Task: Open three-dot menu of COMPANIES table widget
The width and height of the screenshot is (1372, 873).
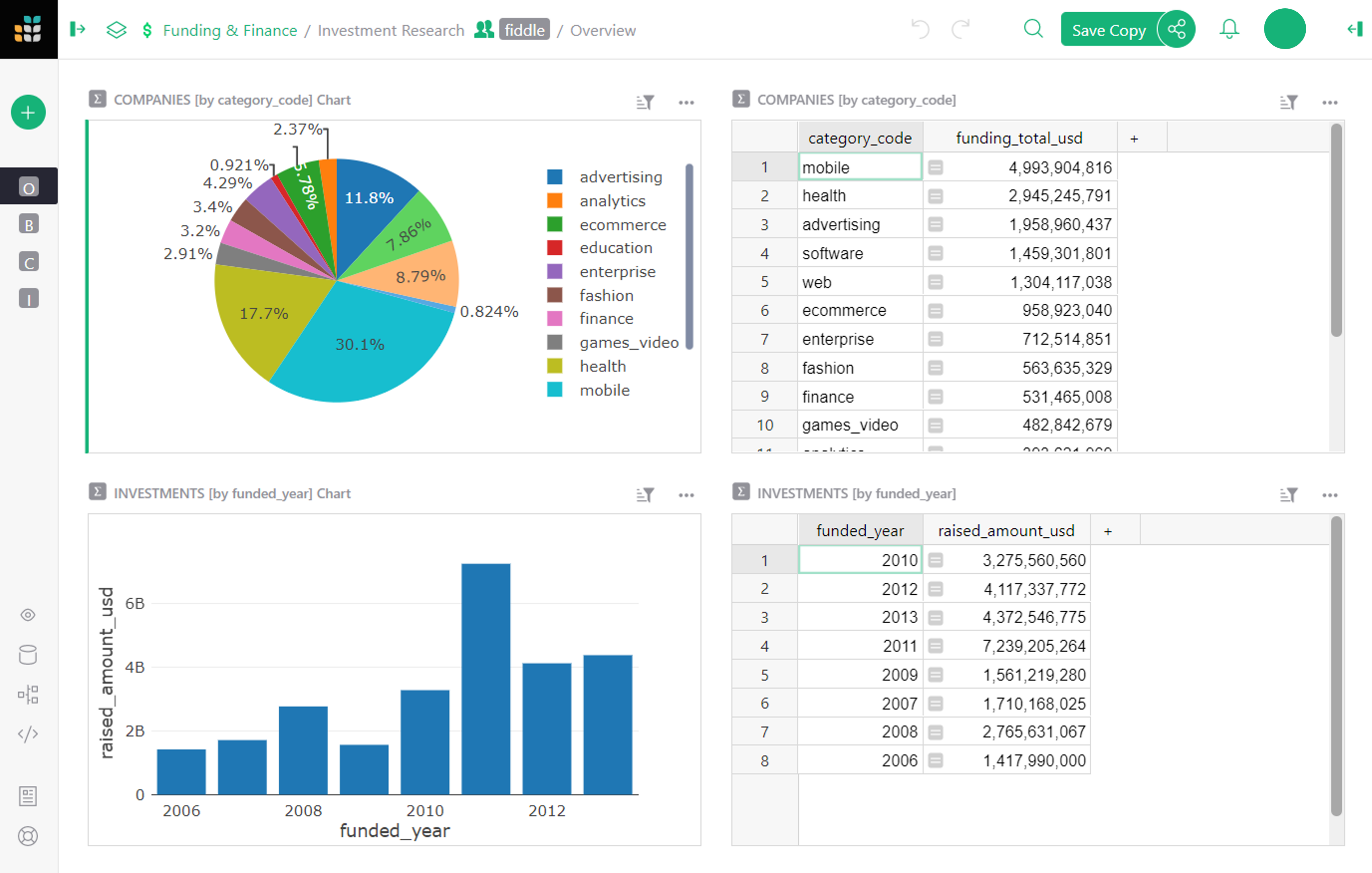Action: click(x=1329, y=102)
